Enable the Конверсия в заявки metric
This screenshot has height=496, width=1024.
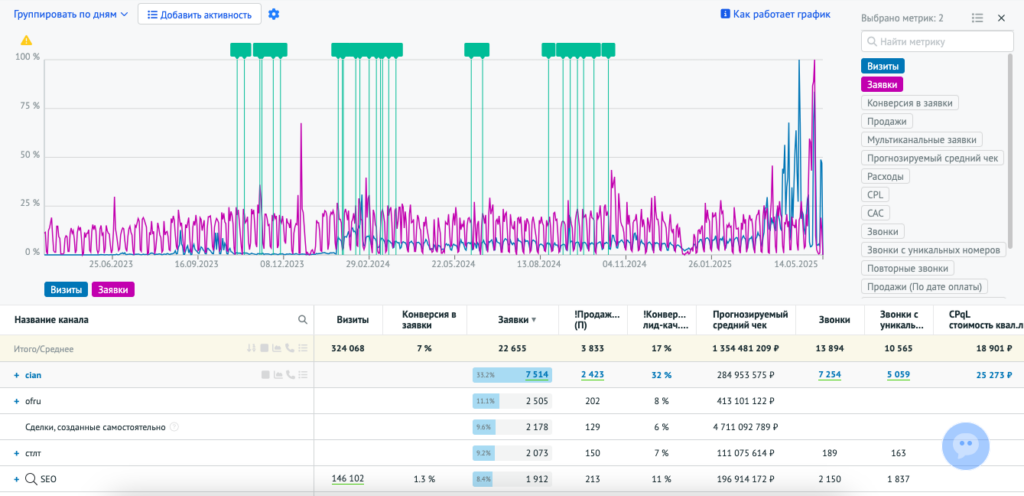[x=910, y=103]
